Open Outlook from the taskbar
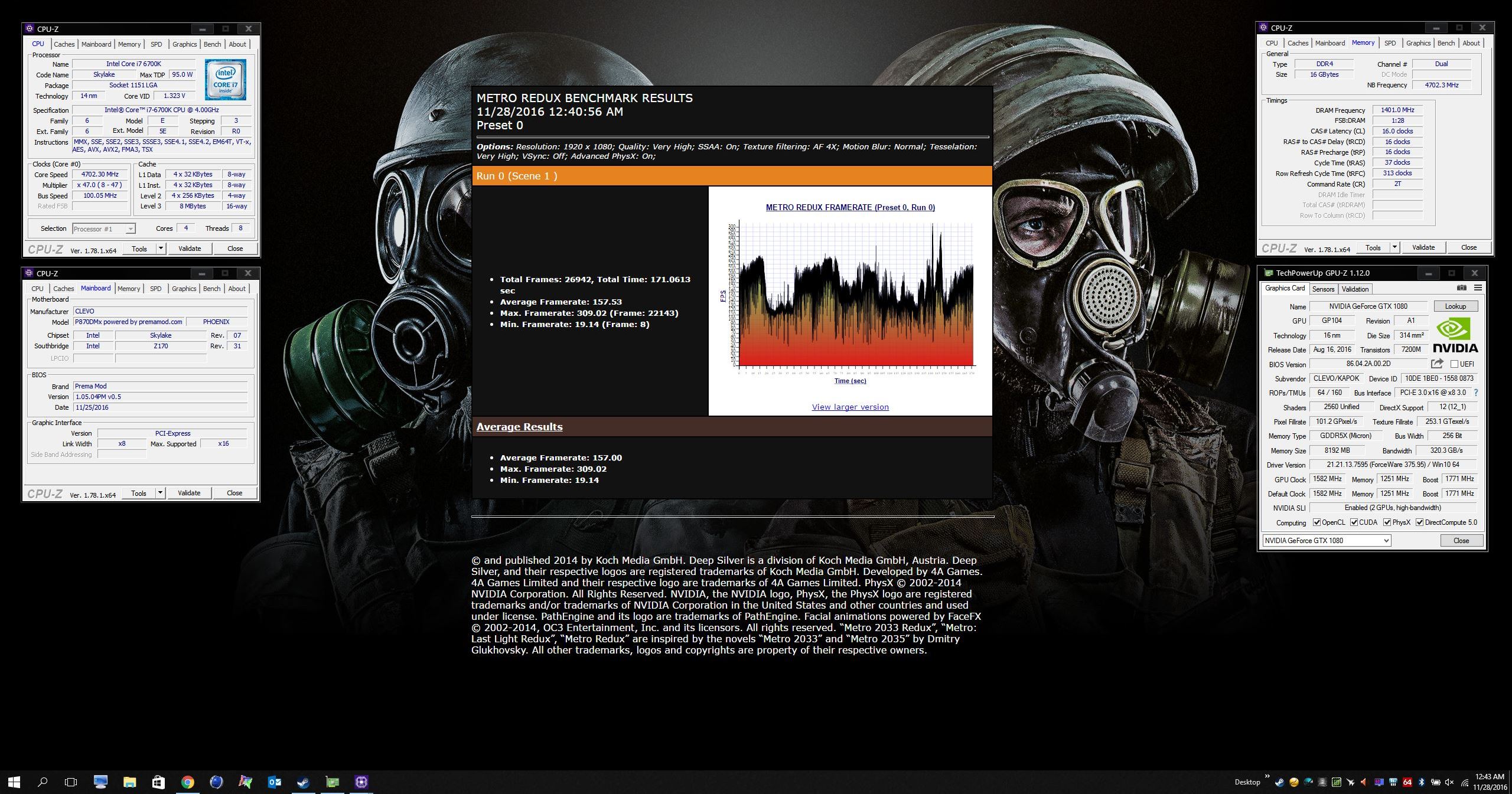1512x794 pixels. click(275, 782)
